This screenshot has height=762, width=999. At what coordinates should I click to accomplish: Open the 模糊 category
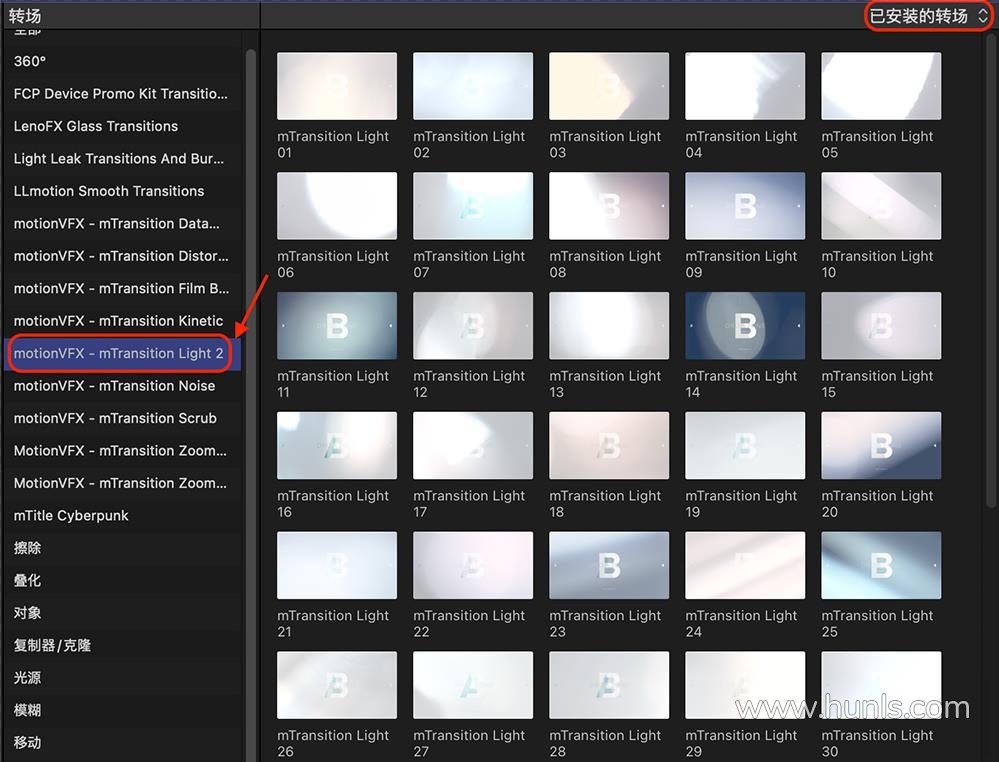click(x=122, y=710)
